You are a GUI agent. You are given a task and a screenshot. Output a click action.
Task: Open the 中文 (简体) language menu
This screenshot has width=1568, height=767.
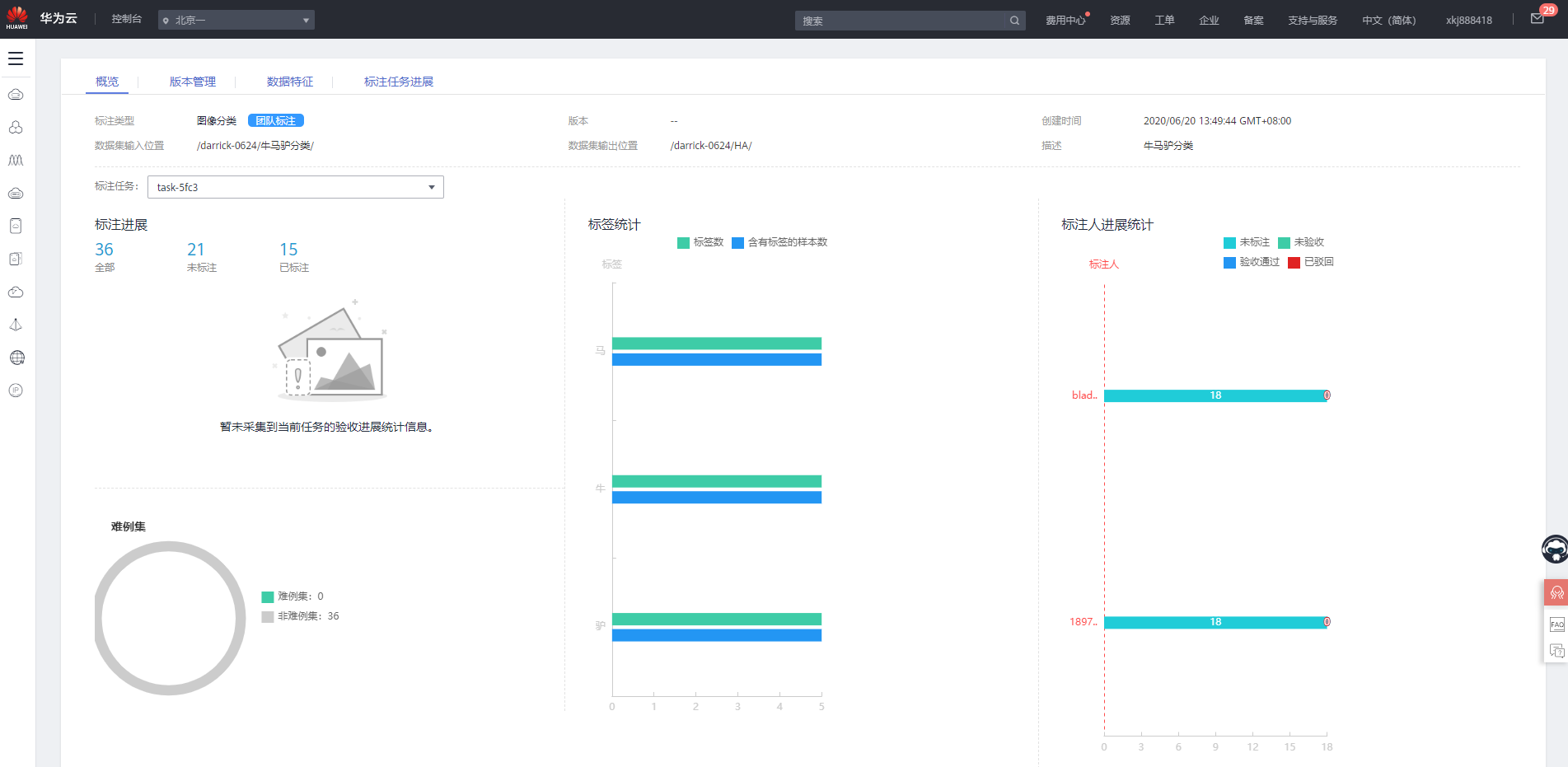pyautogui.click(x=1388, y=20)
